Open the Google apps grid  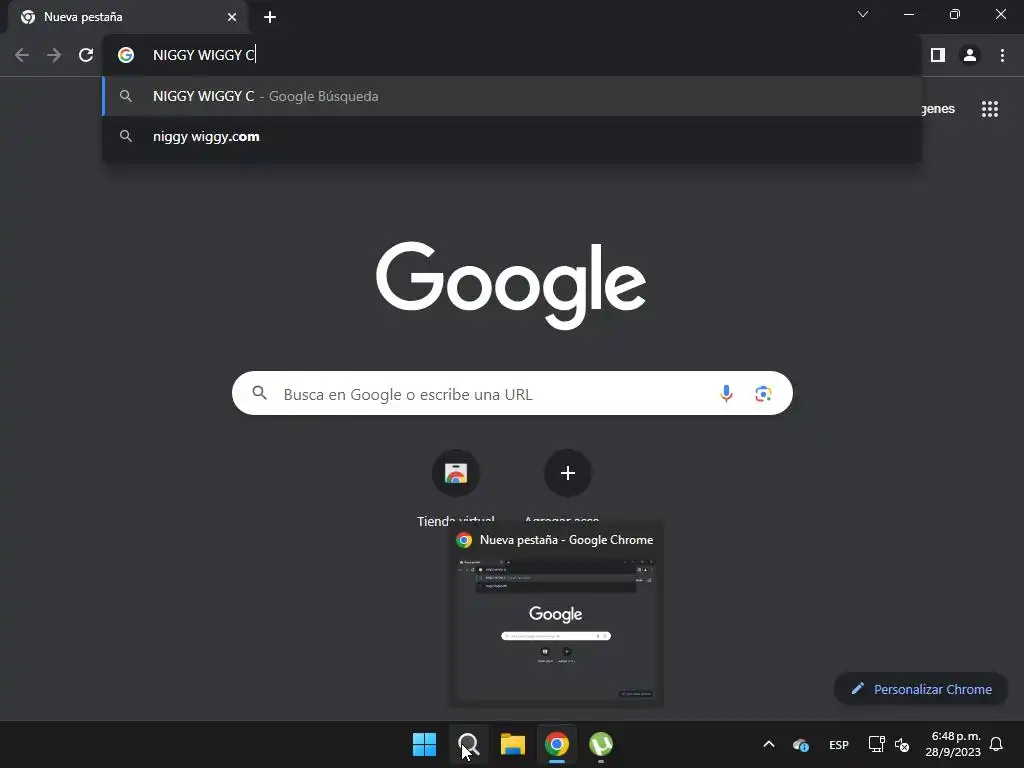(x=990, y=109)
